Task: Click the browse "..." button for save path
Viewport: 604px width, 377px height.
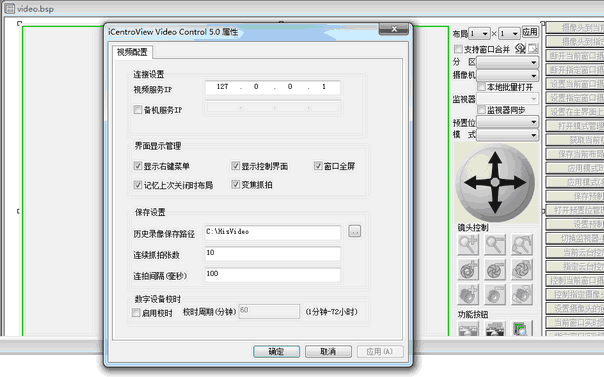Action: 354,231
